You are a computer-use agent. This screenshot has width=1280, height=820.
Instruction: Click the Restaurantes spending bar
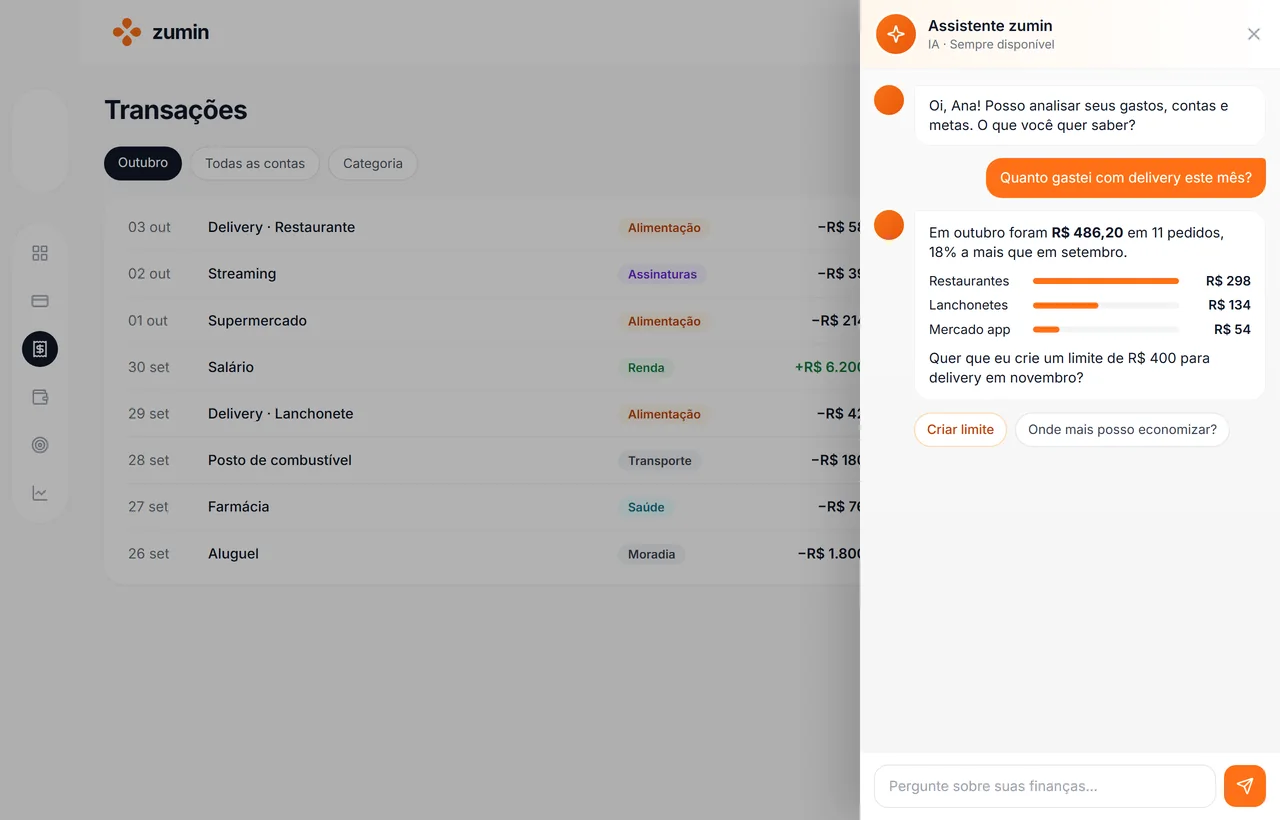point(1106,281)
